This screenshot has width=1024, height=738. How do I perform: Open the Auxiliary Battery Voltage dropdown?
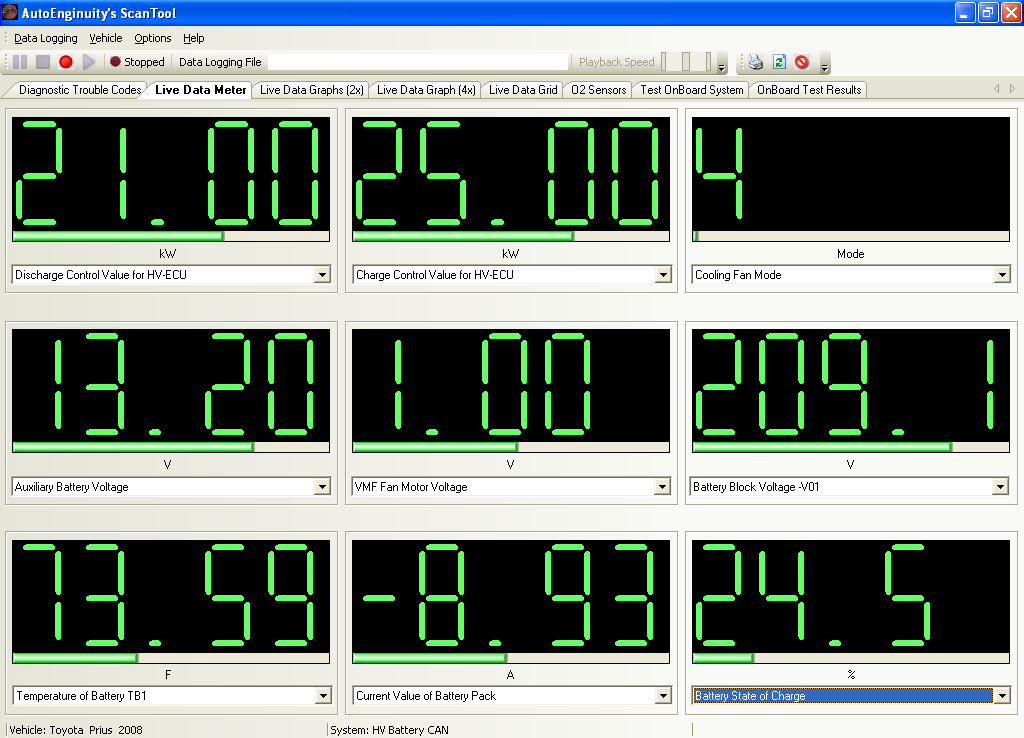click(322, 487)
